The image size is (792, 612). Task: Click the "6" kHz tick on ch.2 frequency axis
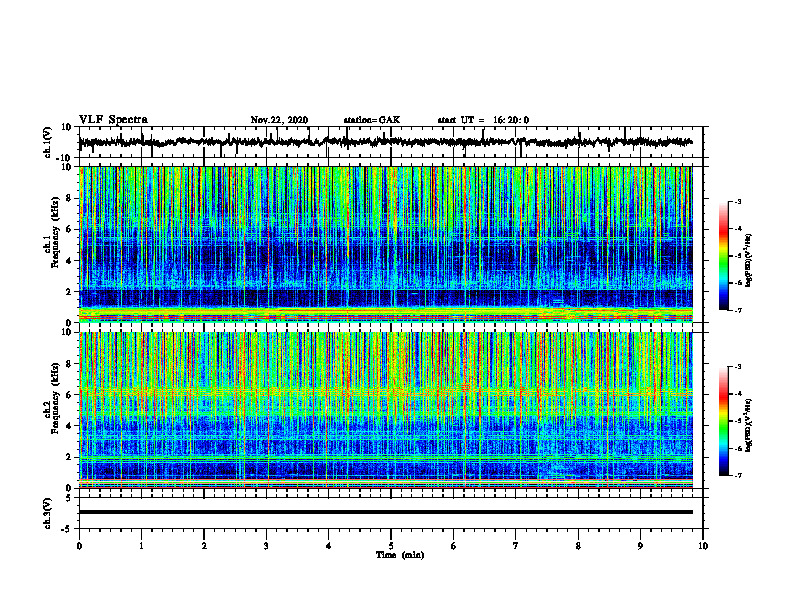click(x=69, y=395)
